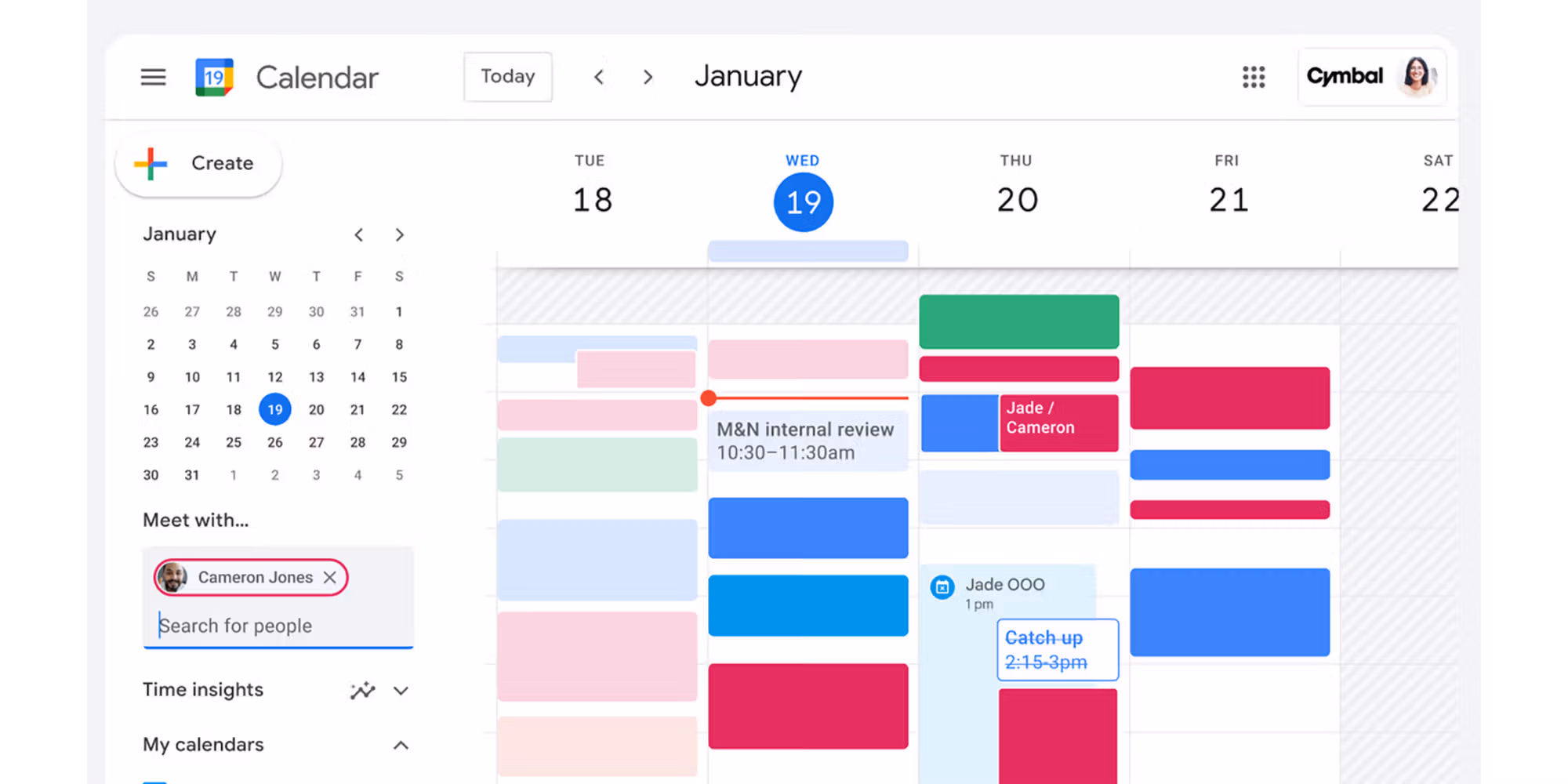Click the large blue event on Friday afternoon
This screenshot has width=1568, height=784.
[x=1229, y=612]
